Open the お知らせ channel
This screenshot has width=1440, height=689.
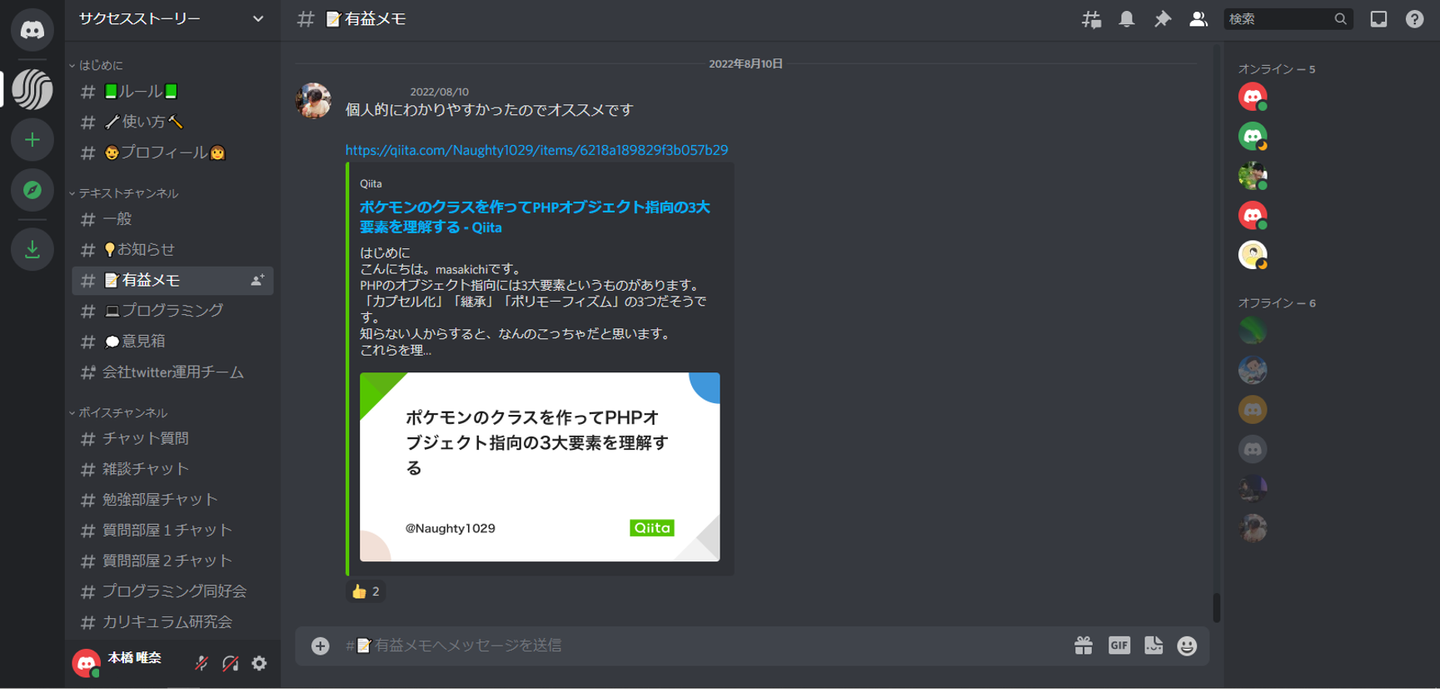click(172, 250)
